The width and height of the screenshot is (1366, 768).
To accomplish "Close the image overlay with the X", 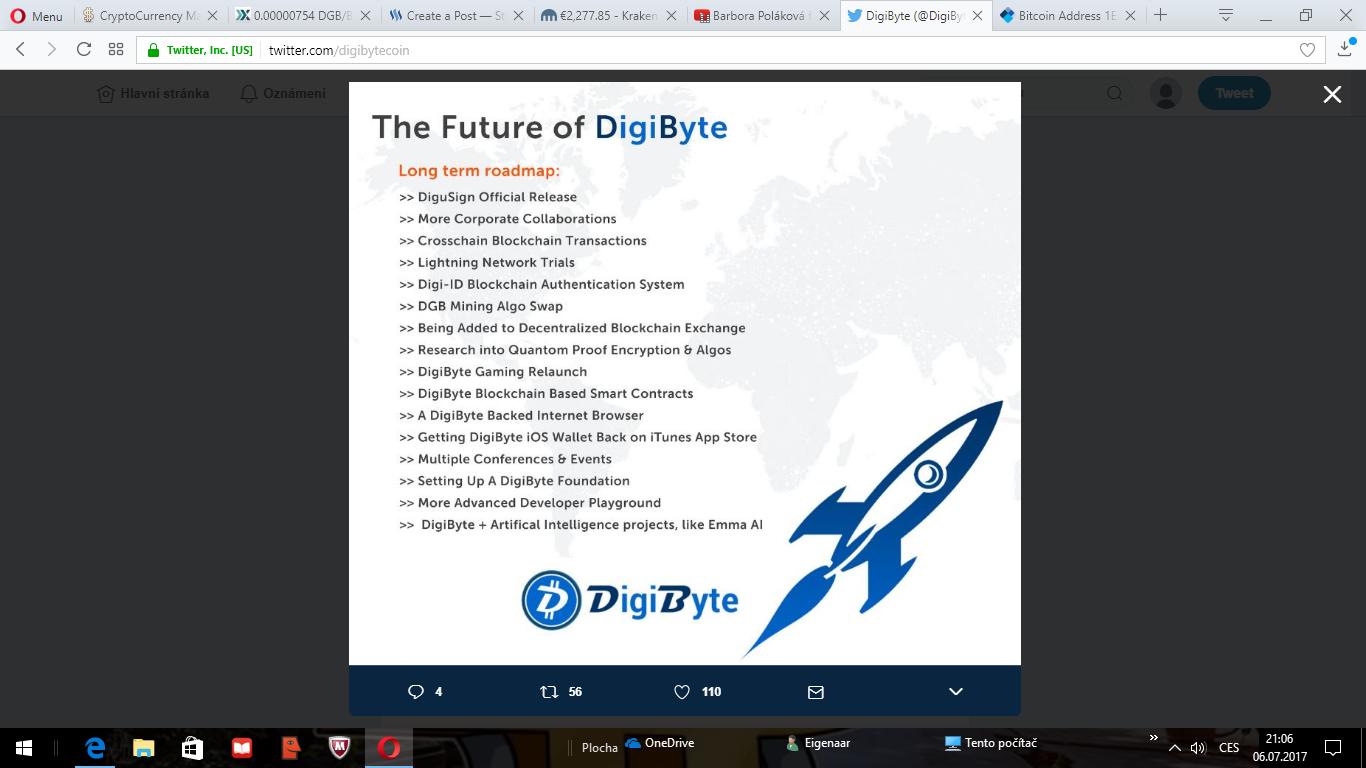I will tap(1332, 94).
